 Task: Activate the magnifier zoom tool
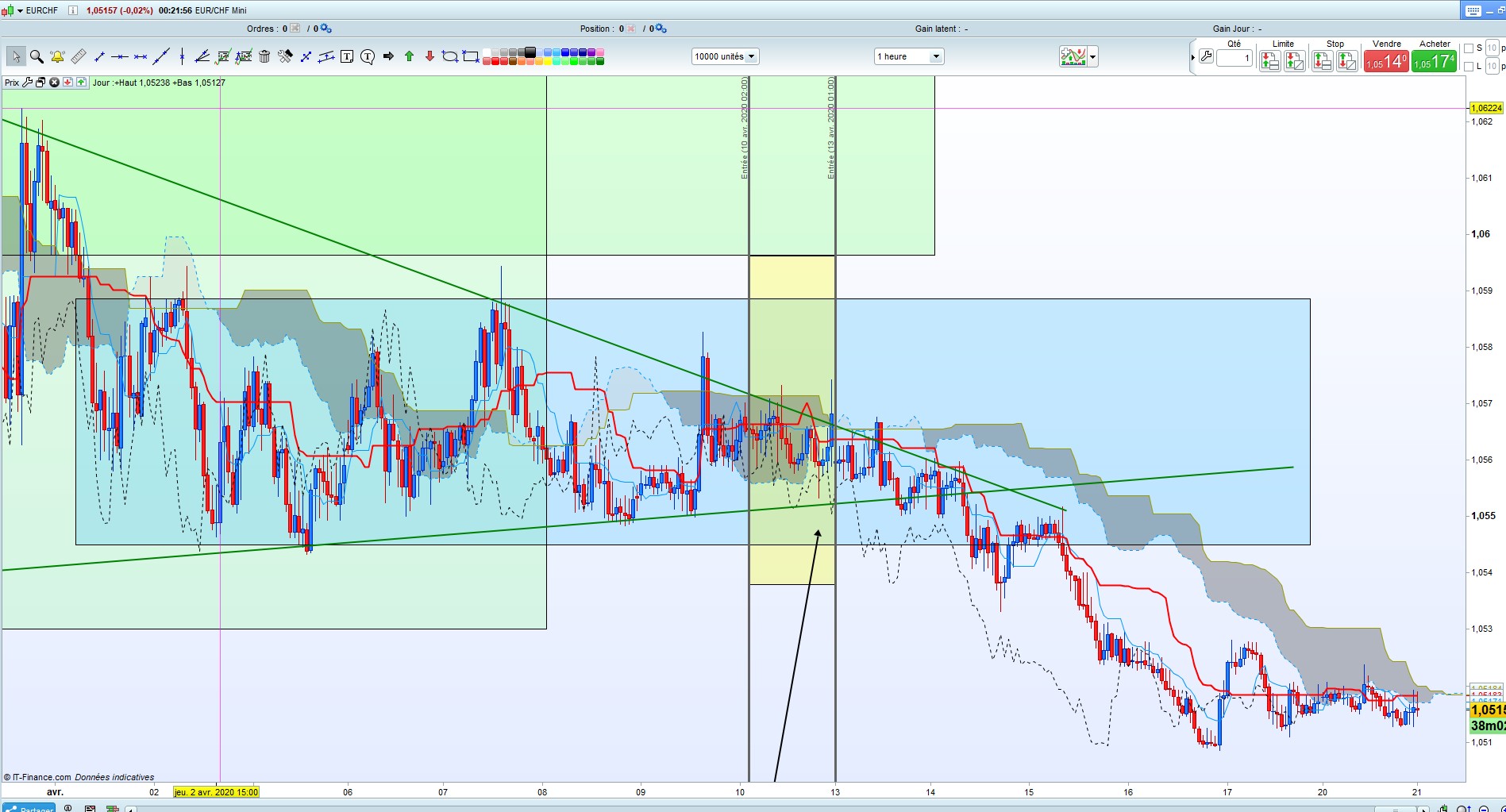tap(37, 56)
